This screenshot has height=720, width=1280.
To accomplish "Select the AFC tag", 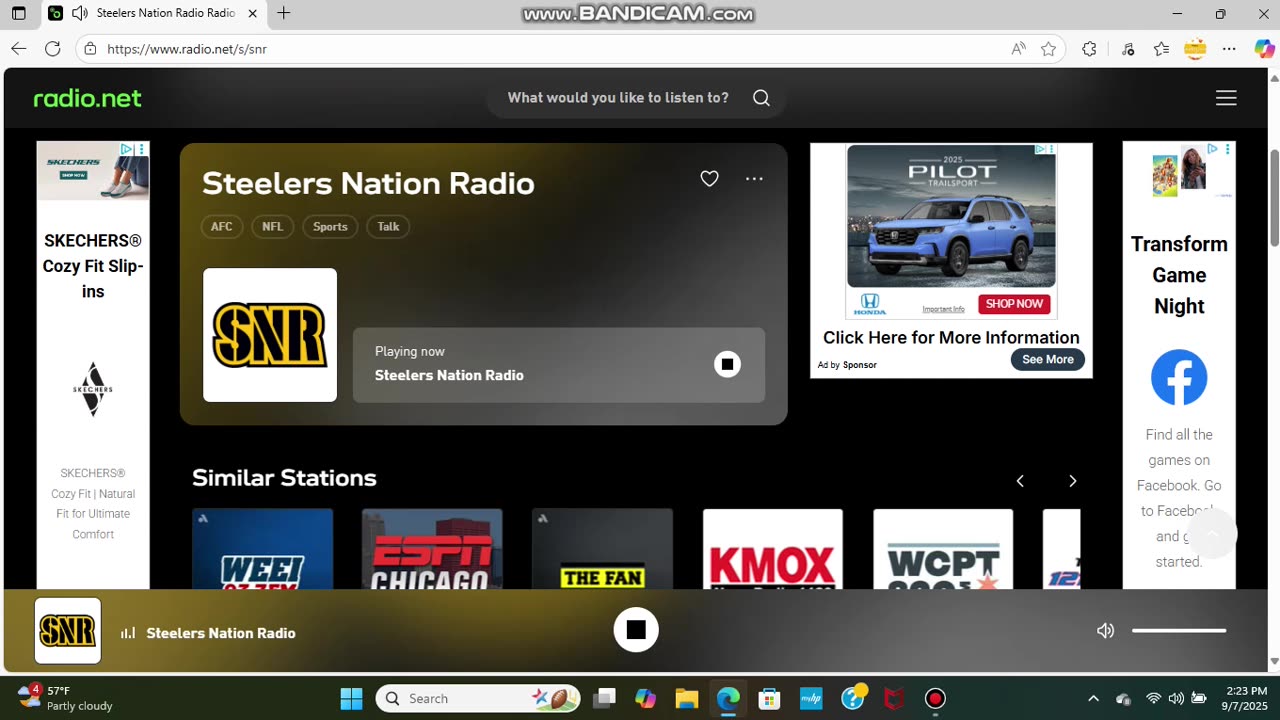I will [222, 227].
